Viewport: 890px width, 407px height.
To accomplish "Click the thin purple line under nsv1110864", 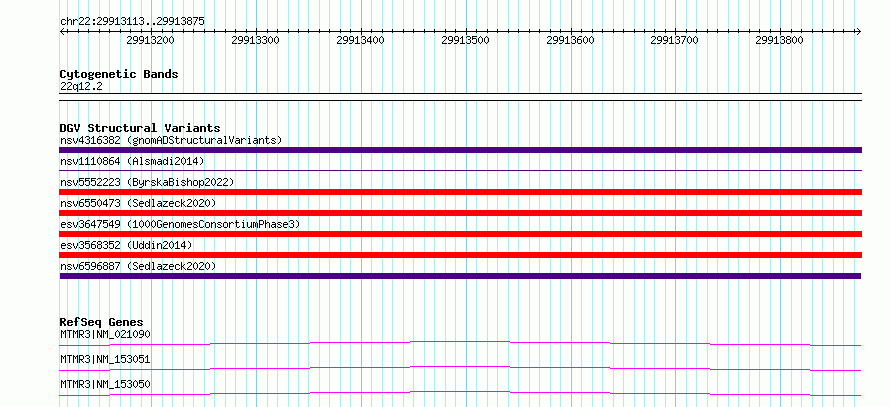I will [x=460, y=170].
